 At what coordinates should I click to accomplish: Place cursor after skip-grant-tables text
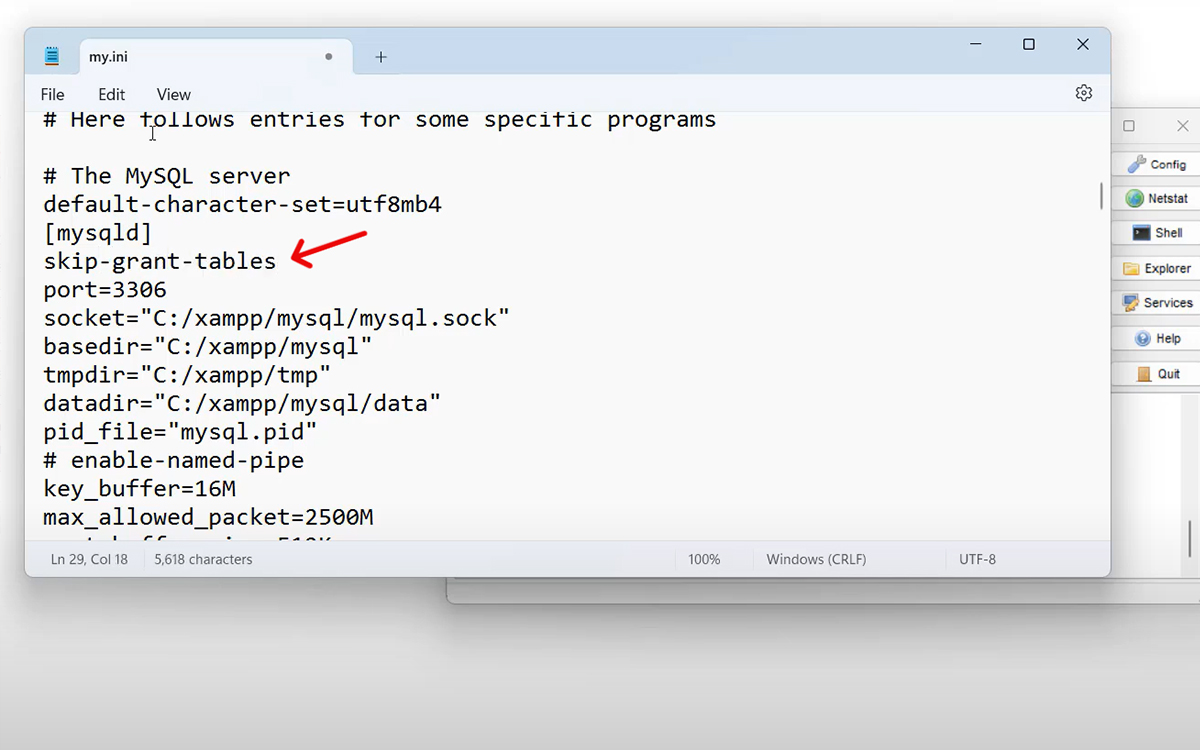tap(277, 262)
